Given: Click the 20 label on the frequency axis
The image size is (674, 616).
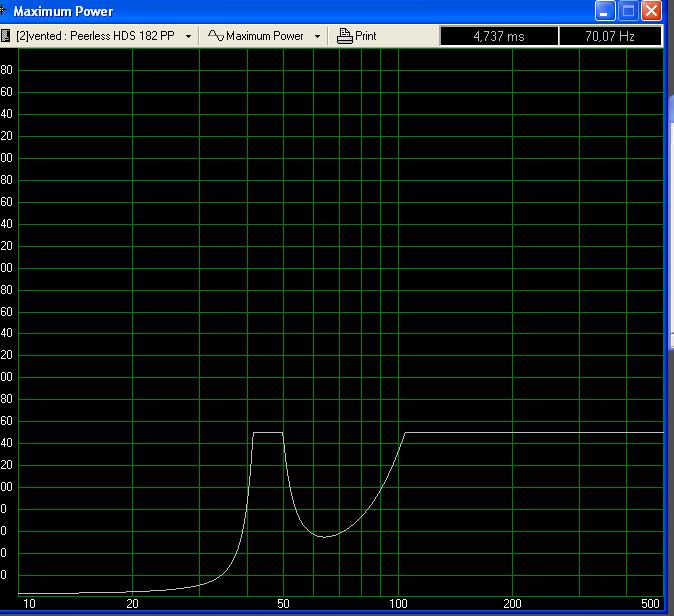Looking at the screenshot, I should point(132,604).
